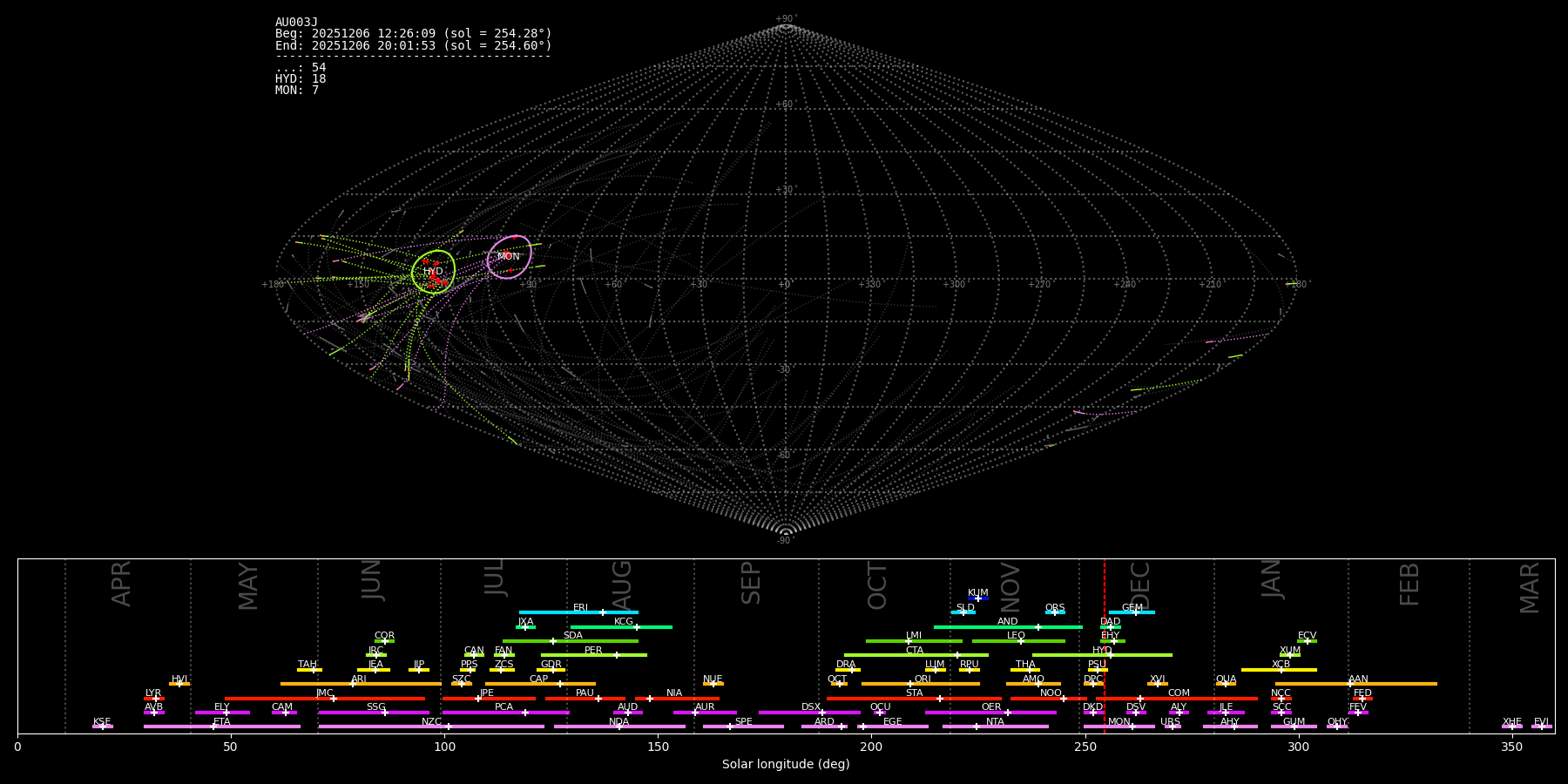Select the orange ORI shower bar
This screenshot has height=784, width=1568.
tap(920, 684)
